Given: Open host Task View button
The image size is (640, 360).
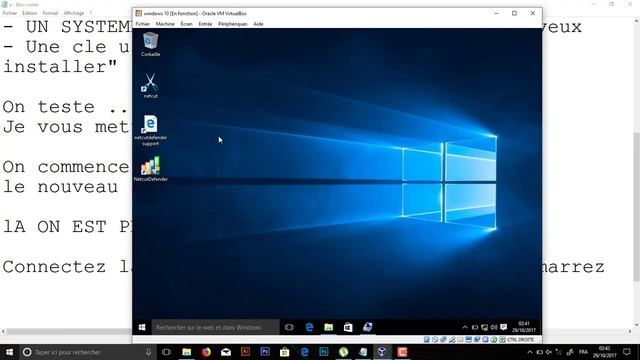Looking at the screenshot, I should (x=166, y=352).
